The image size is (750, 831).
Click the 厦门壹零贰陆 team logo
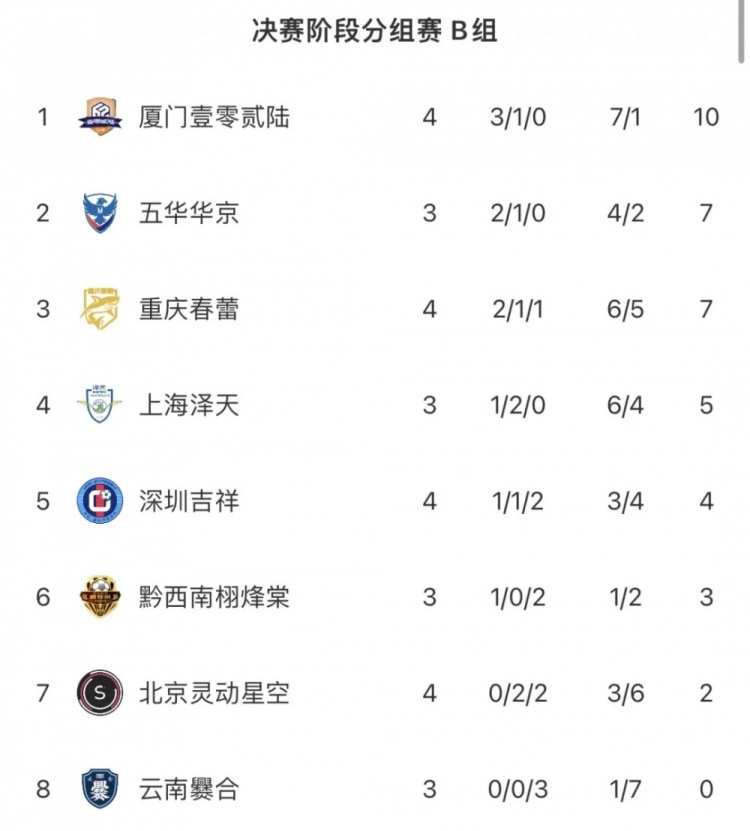[x=100, y=117]
